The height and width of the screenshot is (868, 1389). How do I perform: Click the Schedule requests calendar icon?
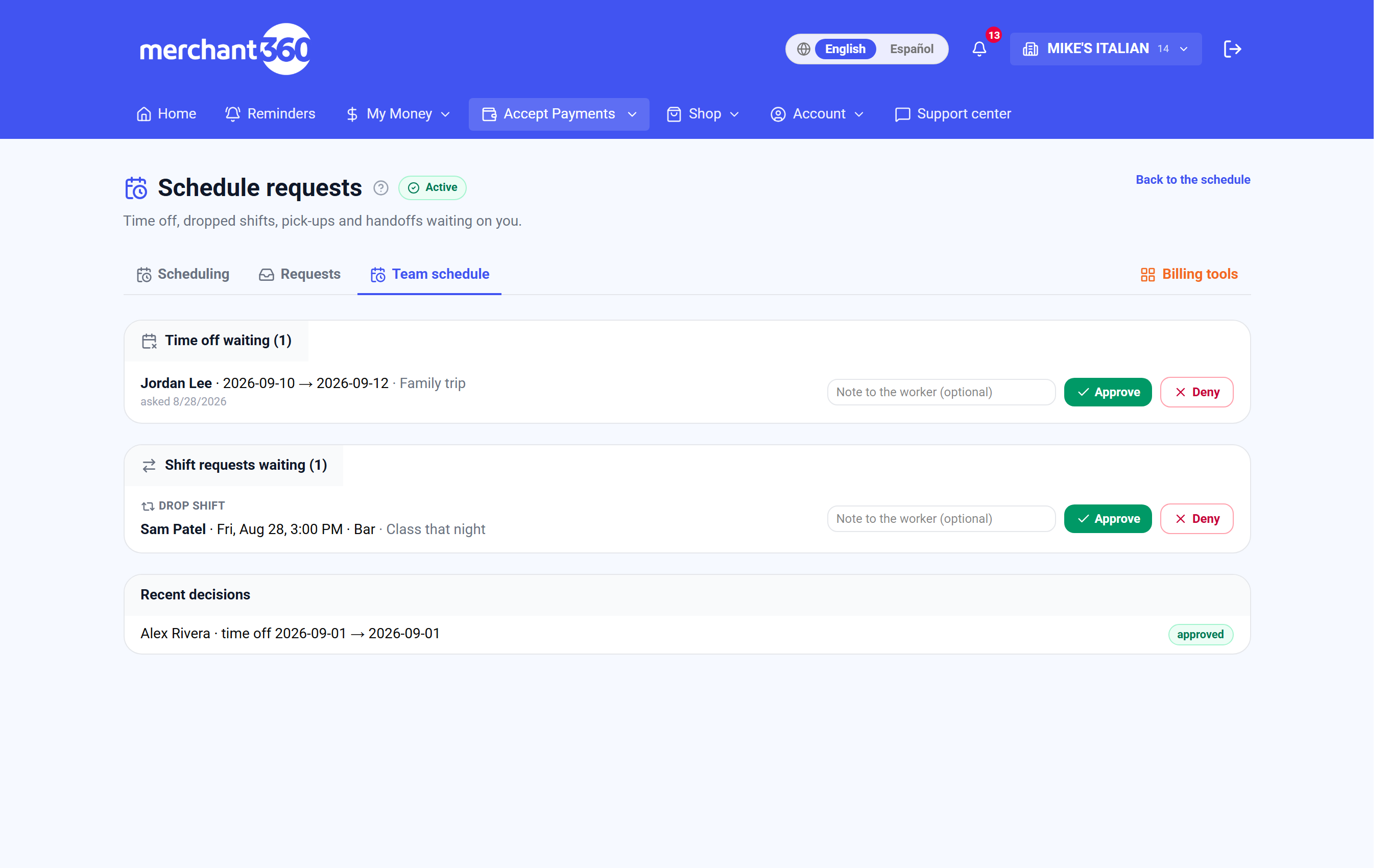pyautogui.click(x=136, y=188)
